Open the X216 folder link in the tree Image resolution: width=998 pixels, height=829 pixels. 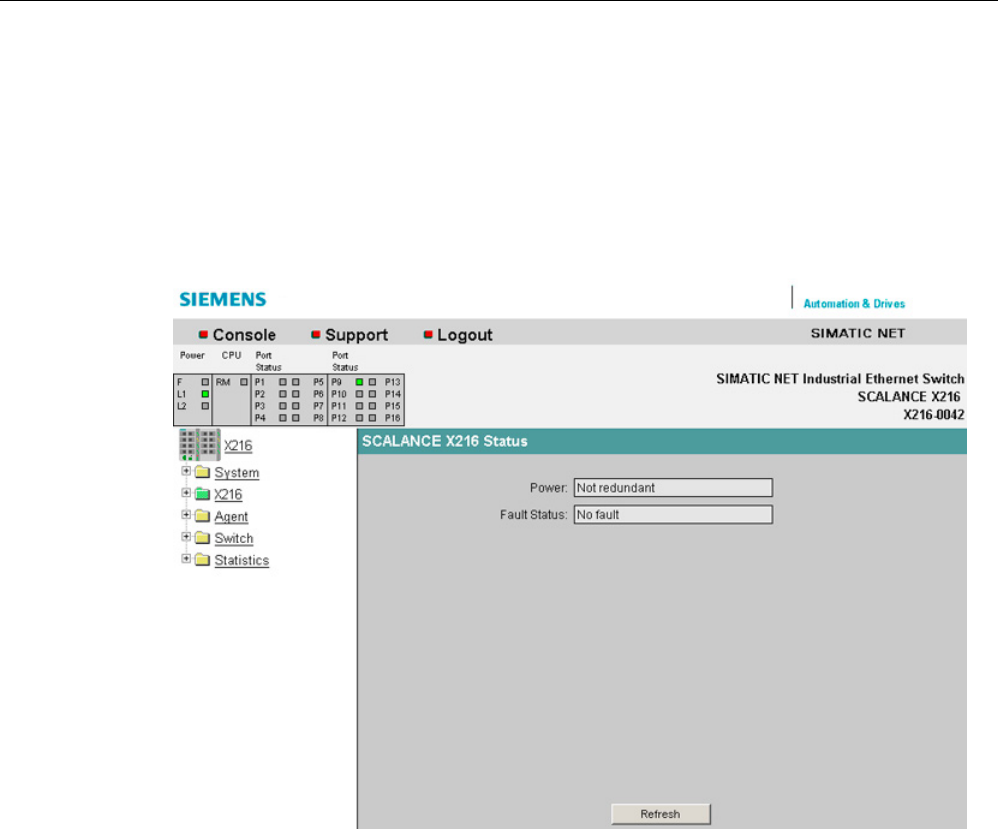(228, 495)
